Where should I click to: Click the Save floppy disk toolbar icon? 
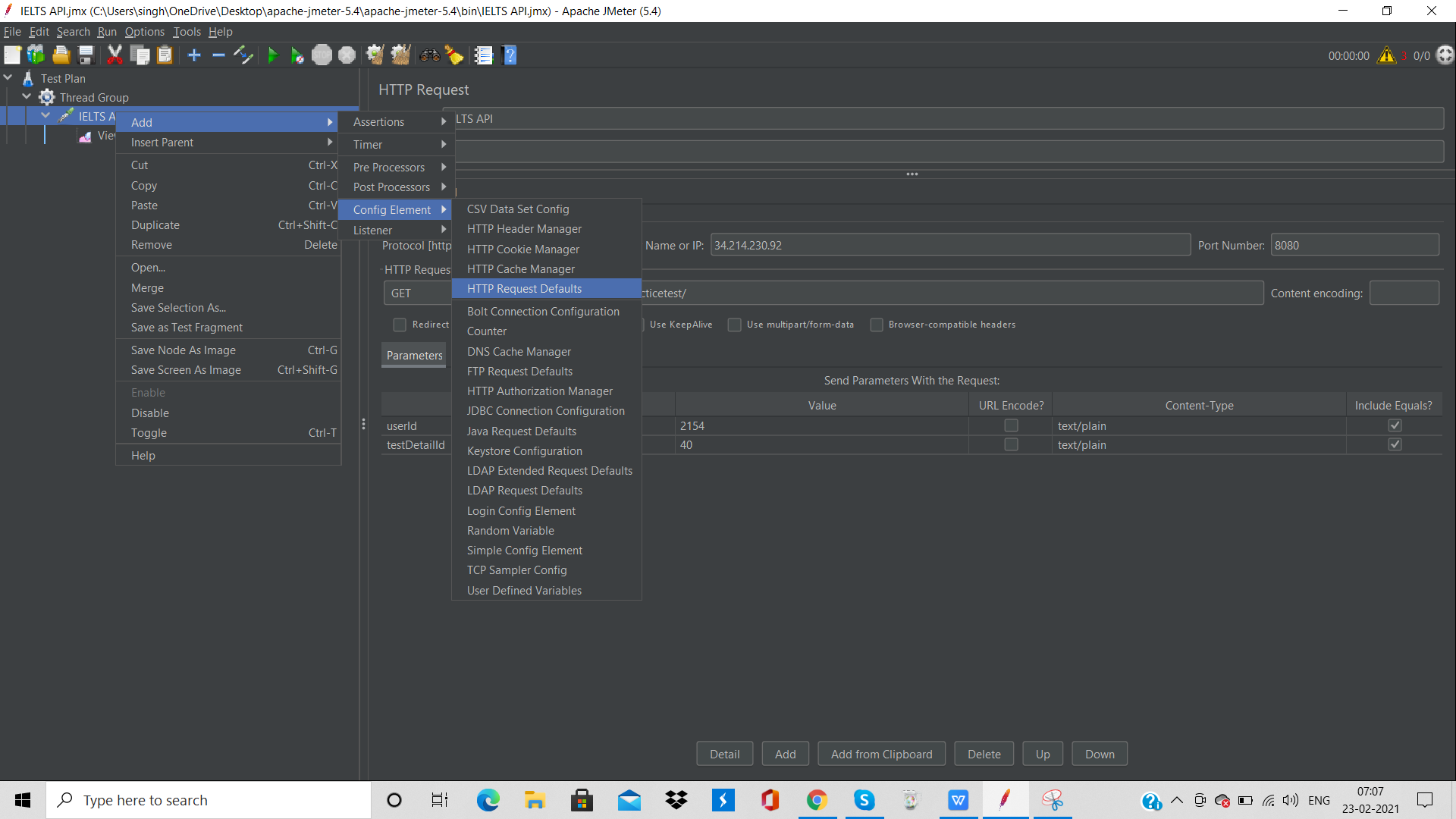(86, 55)
